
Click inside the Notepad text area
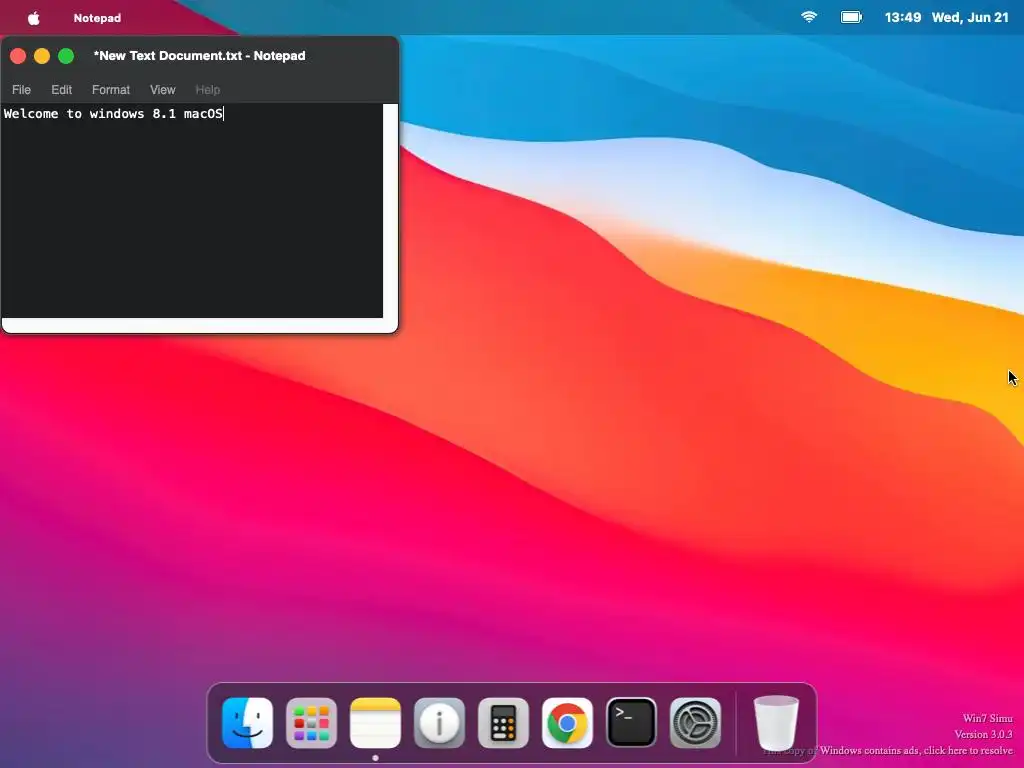(192, 211)
